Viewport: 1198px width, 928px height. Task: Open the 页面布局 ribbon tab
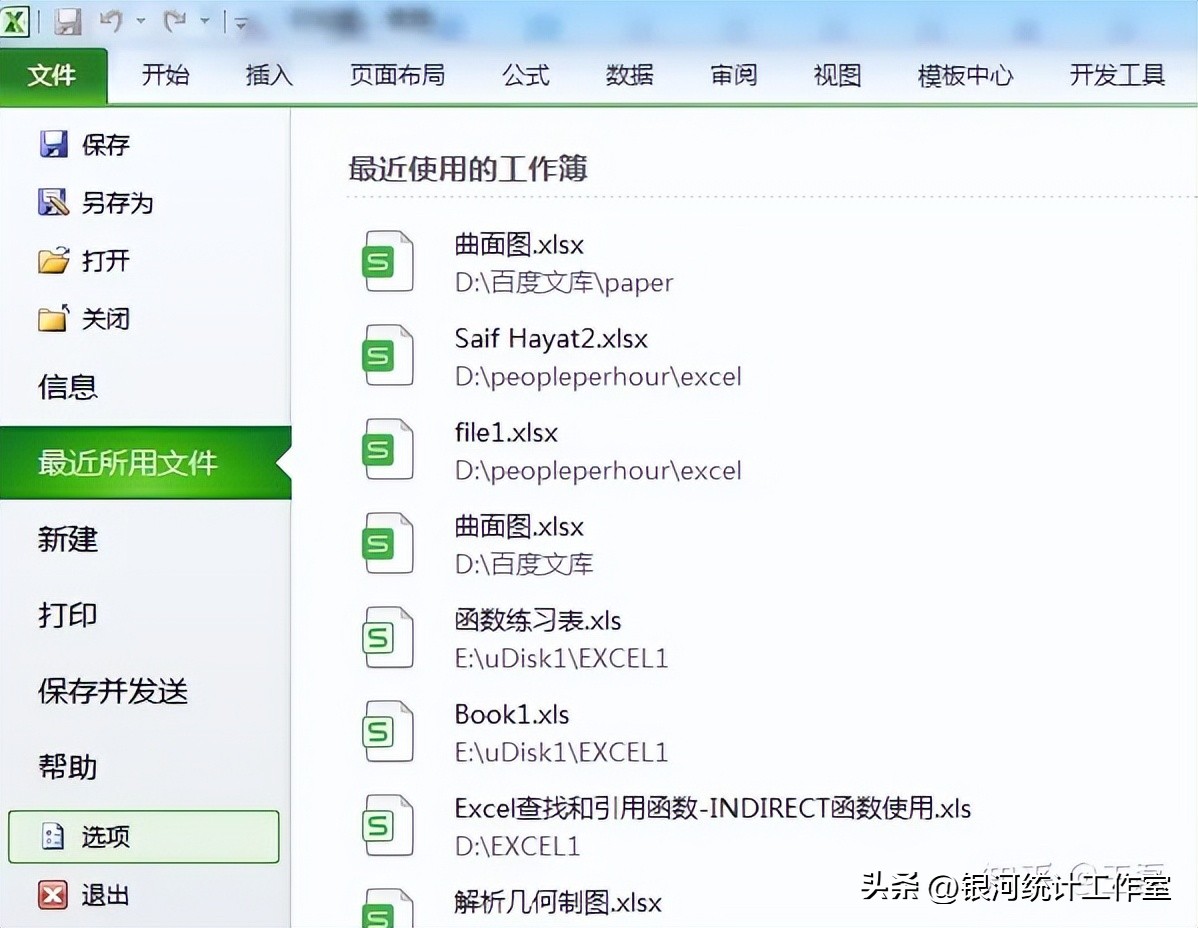[x=397, y=75]
